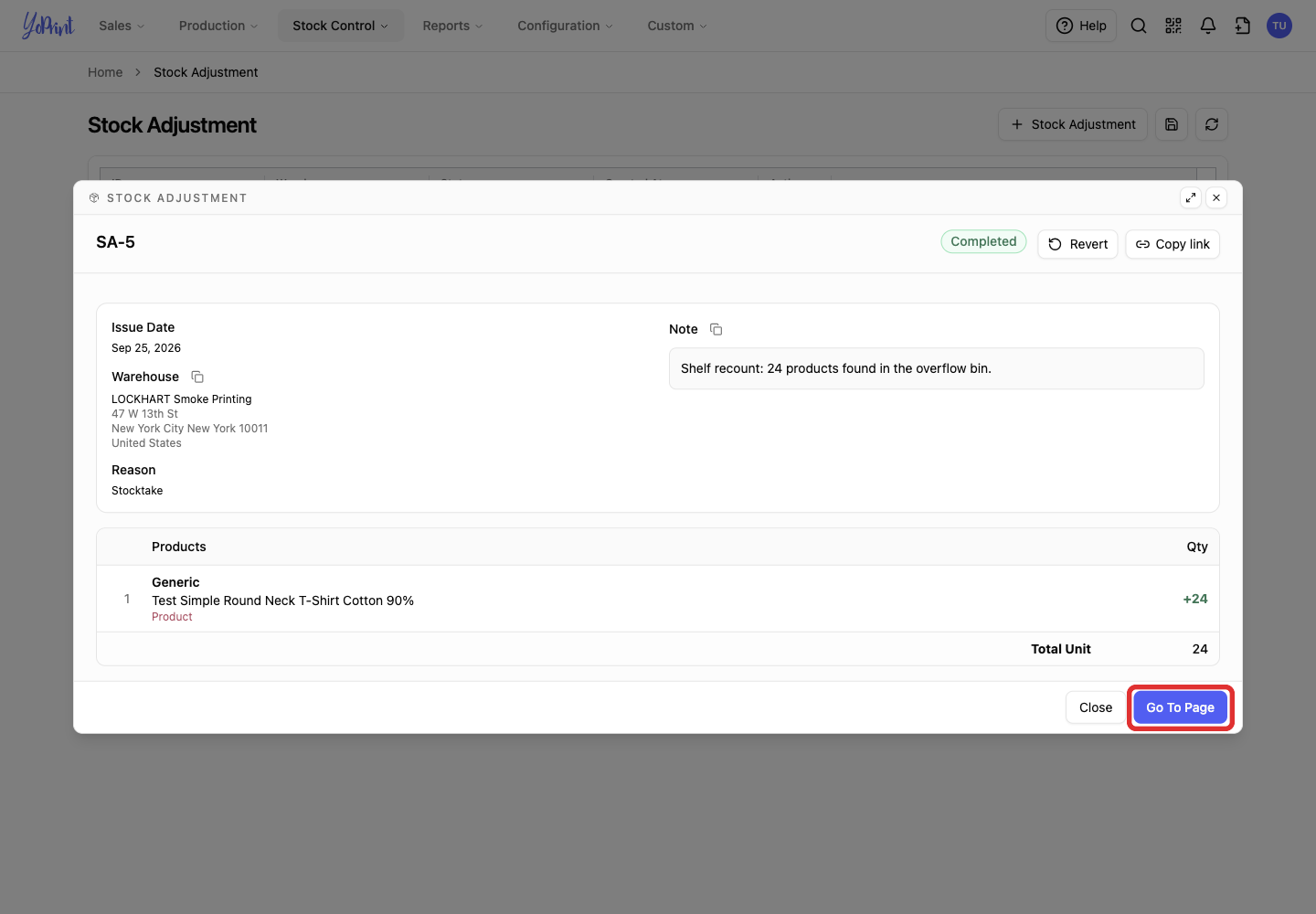
Task: Copy link to SA-5
Action: point(1173,244)
